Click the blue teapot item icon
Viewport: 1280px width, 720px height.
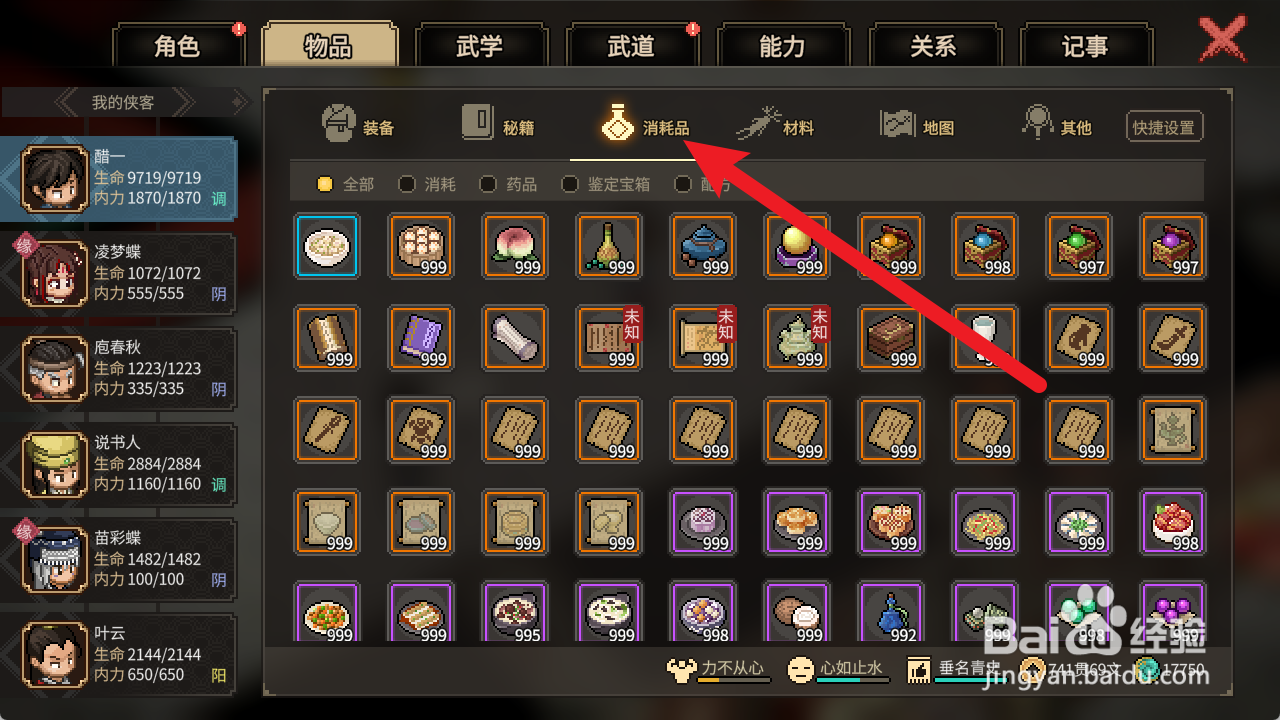(x=703, y=245)
